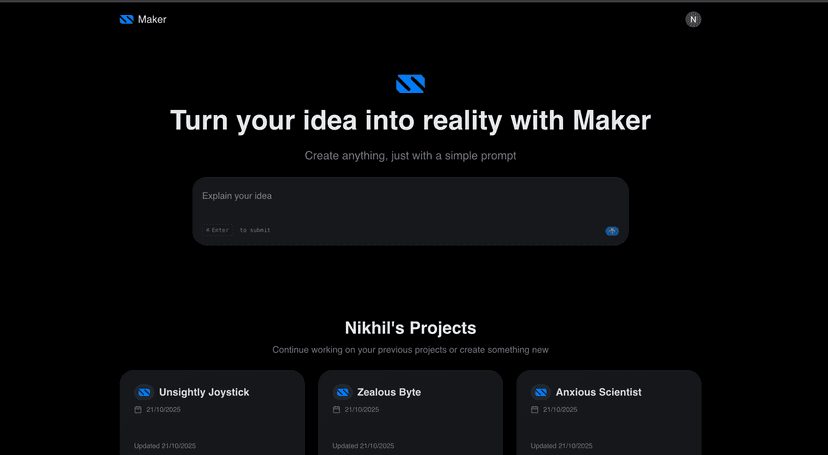828x455 pixels.
Task: Click calendar icon on Unsightly Joystick card
Action: (x=138, y=410)
